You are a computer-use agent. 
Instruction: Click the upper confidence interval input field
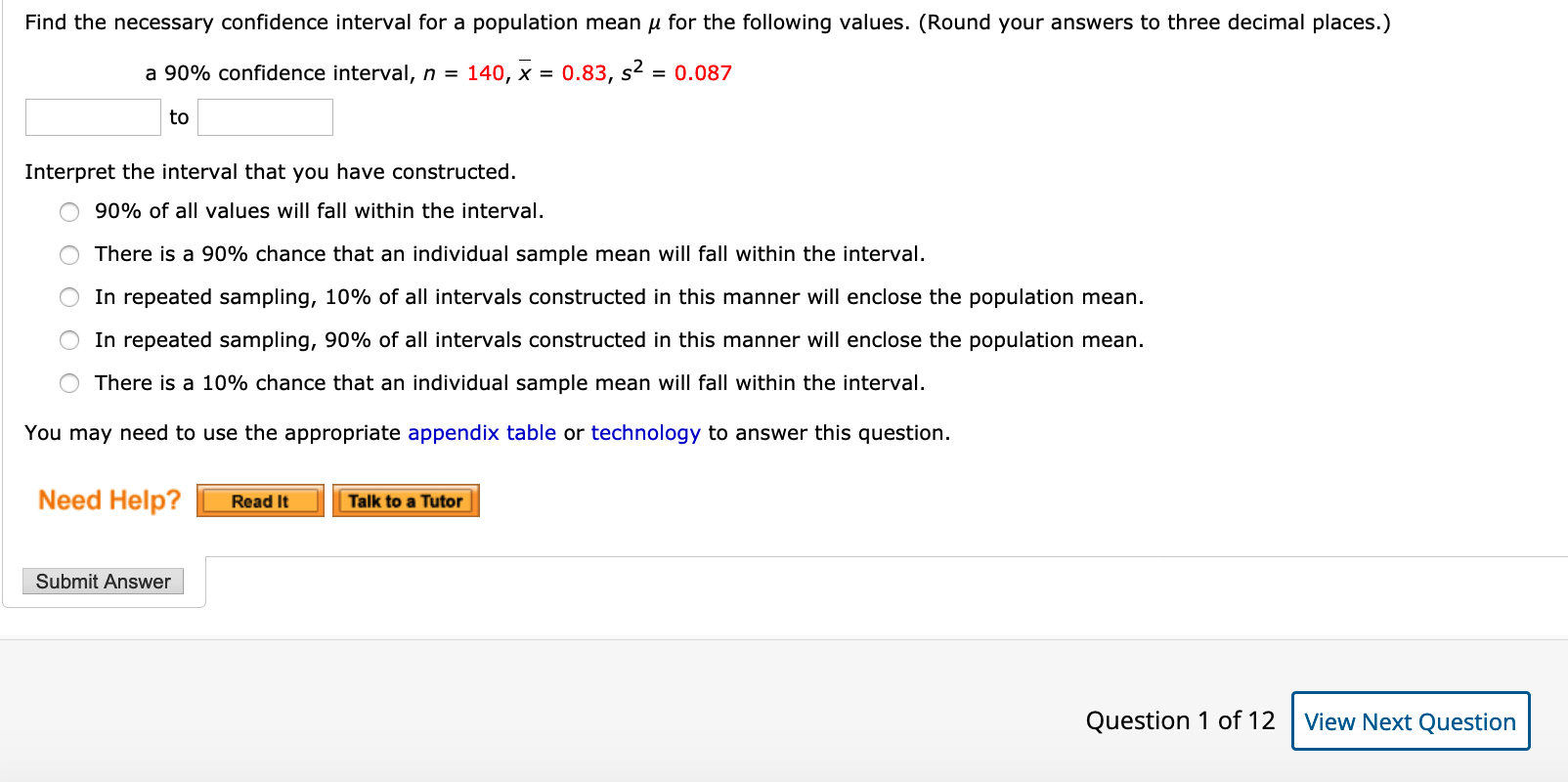[x=264, y=116]
